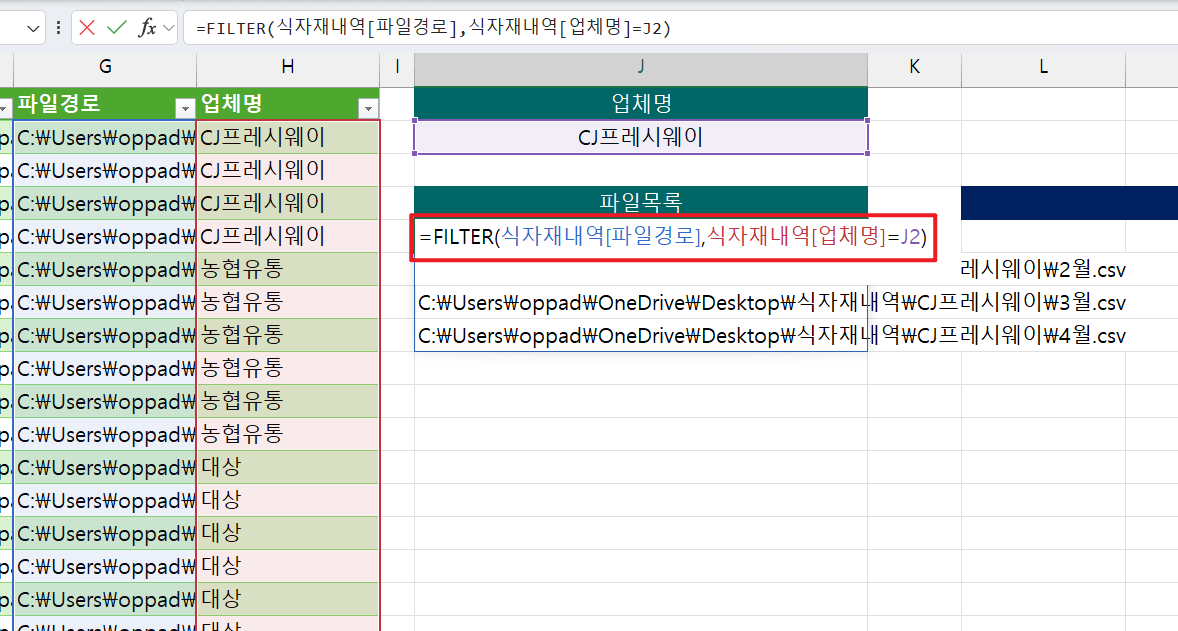Click the green 업체명 table header cell
Image resolution: width=1178 pixels, height=631 pixels.
point(288,104)
